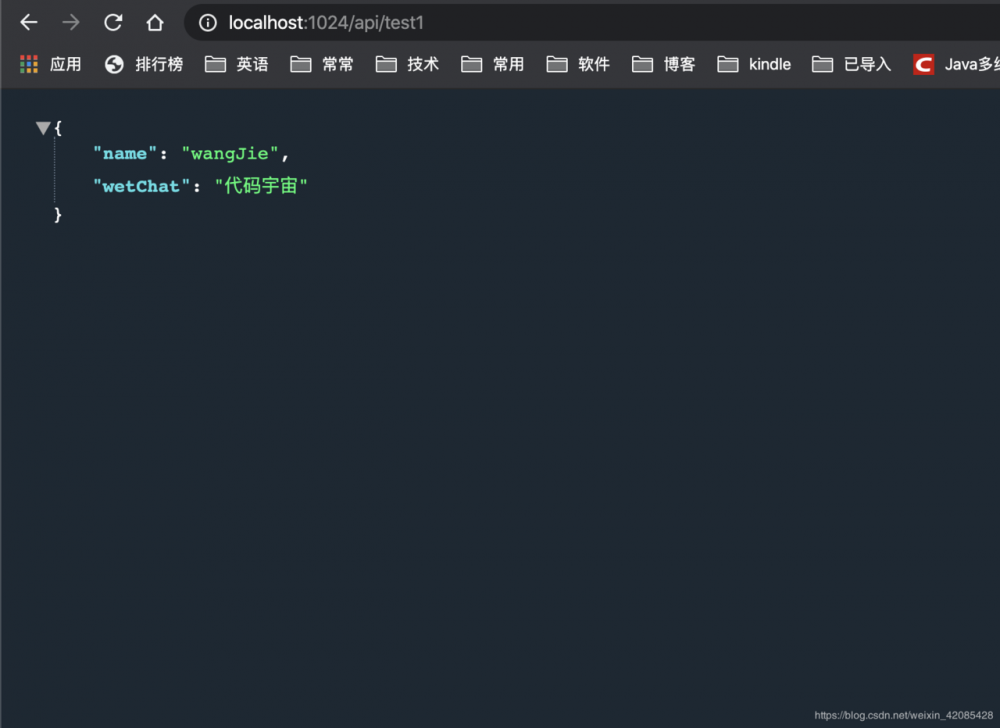Open the 常用 bookmark folder

coord(473,63)
